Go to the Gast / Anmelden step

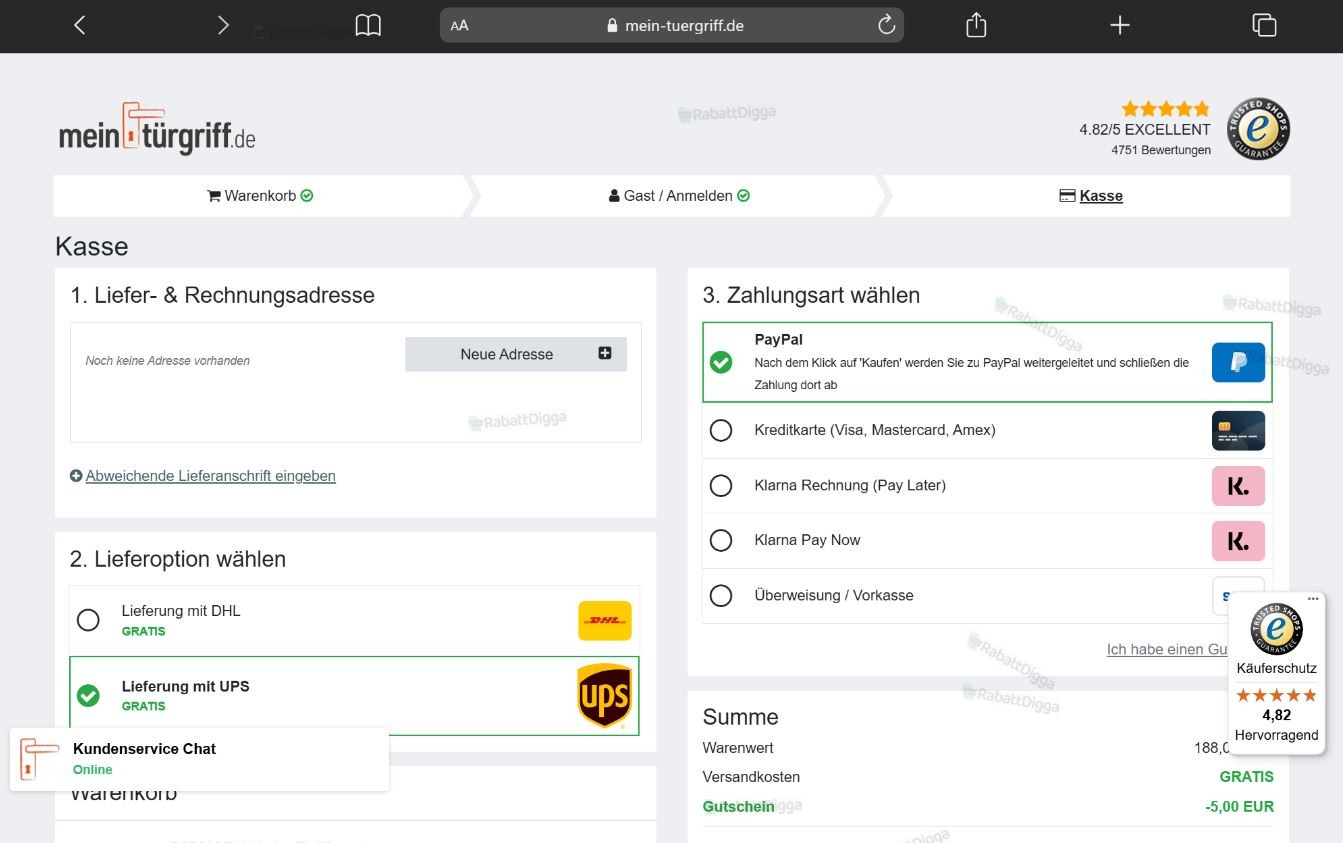tap(679, 196)
